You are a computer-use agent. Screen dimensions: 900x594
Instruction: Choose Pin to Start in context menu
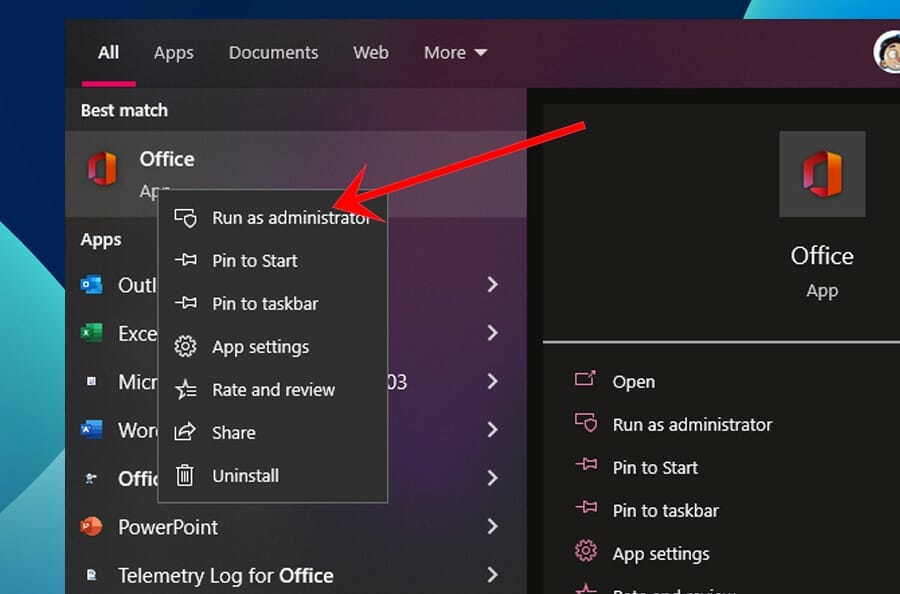pos(273,261)
